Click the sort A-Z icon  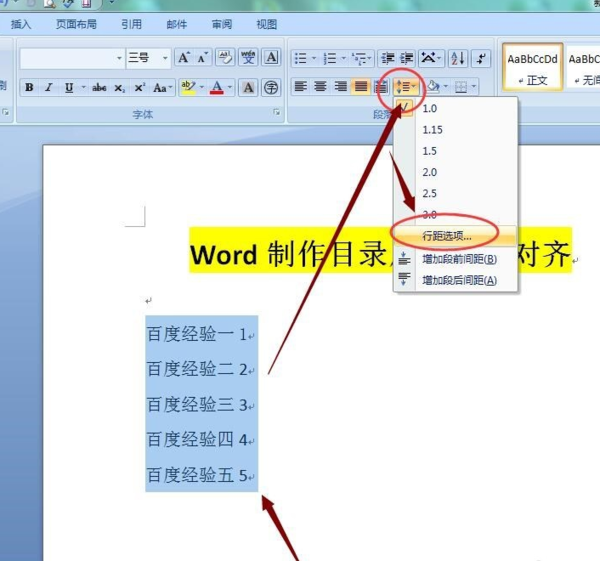458,58
